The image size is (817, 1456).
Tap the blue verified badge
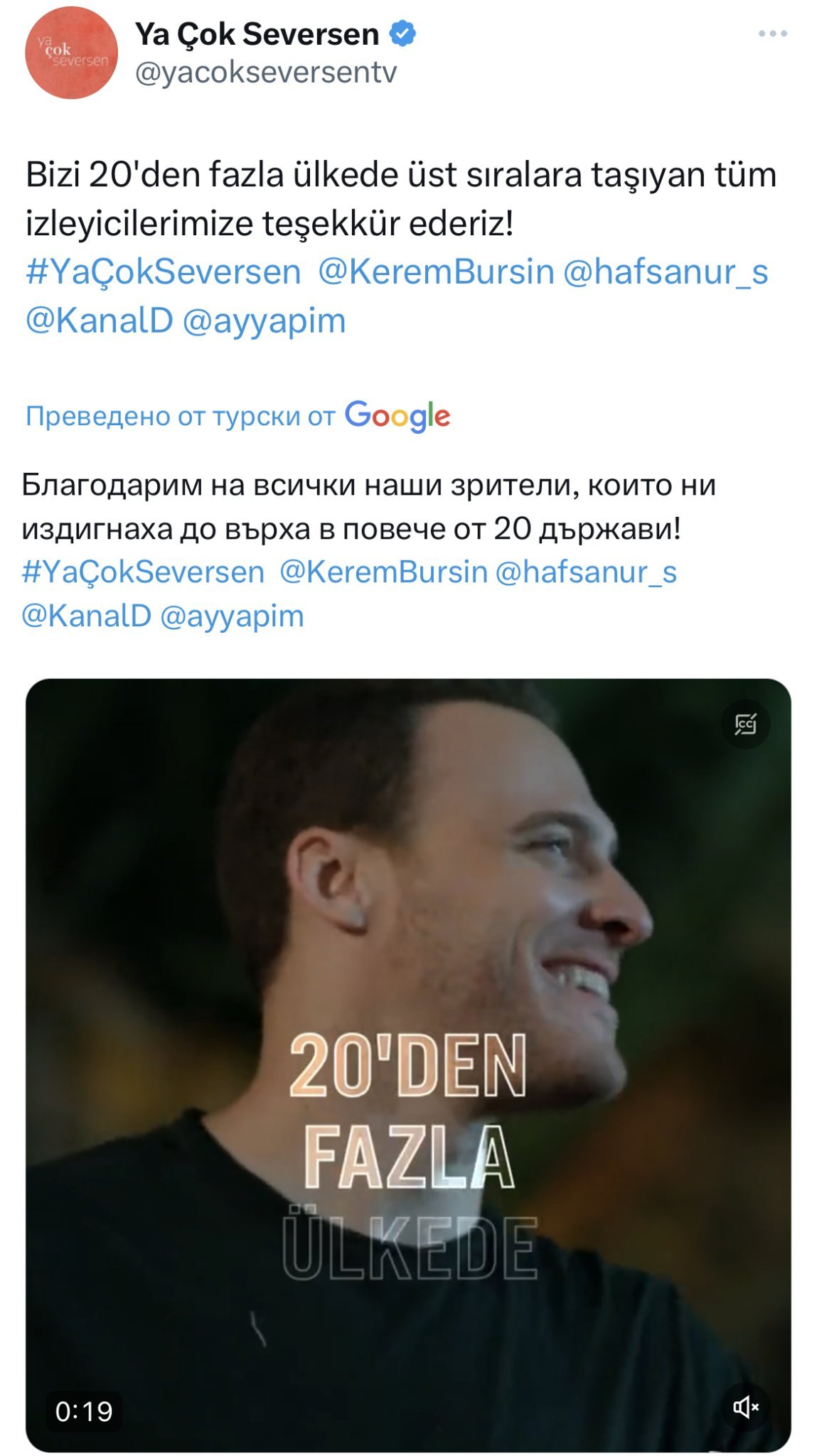[403, 33]
